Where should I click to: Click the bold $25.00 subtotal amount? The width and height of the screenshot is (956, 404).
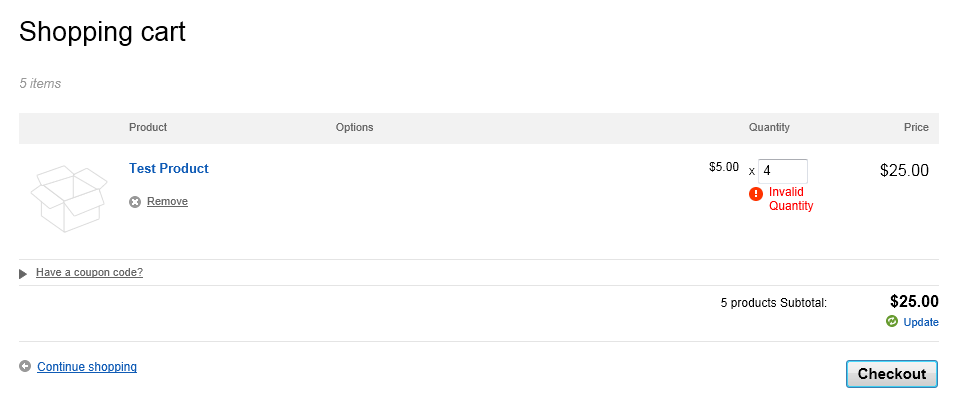click(x=914, y=301)
